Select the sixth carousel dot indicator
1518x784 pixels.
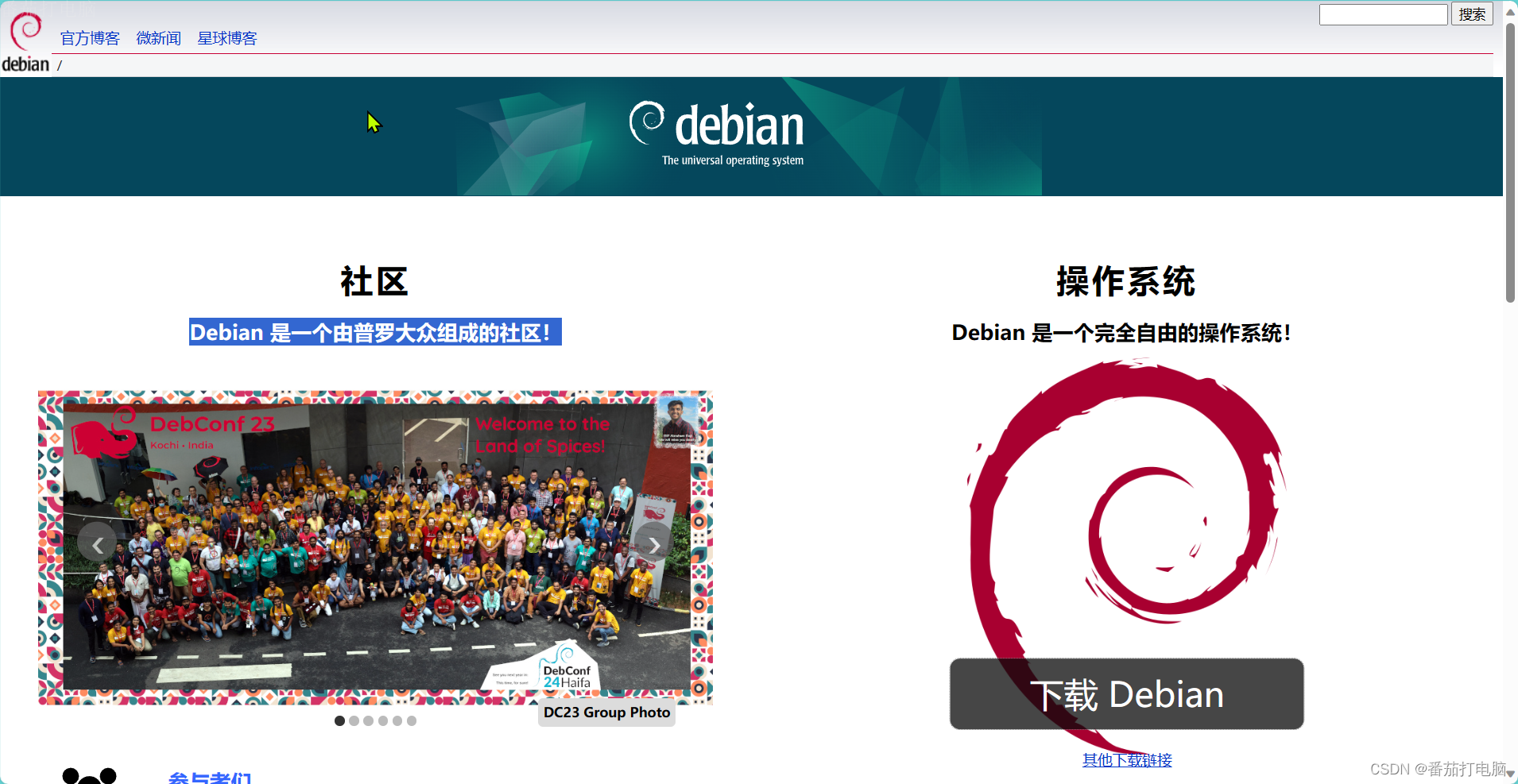[x=412, y=720]
